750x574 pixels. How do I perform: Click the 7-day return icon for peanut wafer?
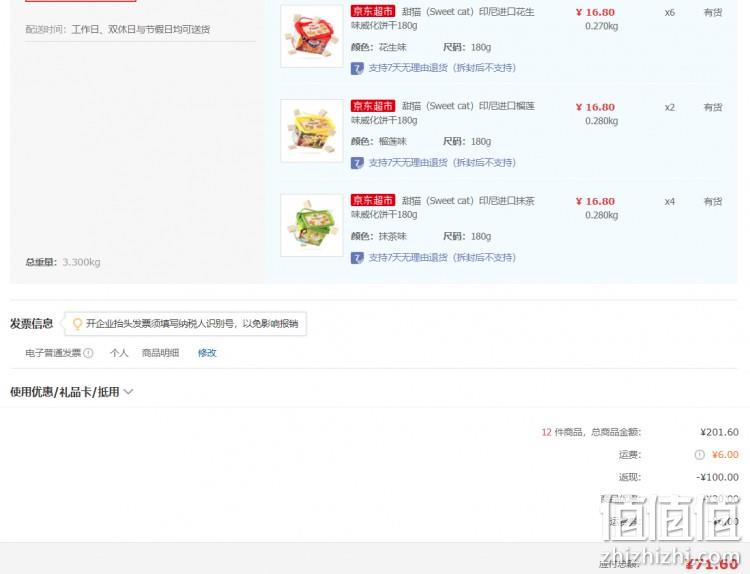(x=357, y=68)
